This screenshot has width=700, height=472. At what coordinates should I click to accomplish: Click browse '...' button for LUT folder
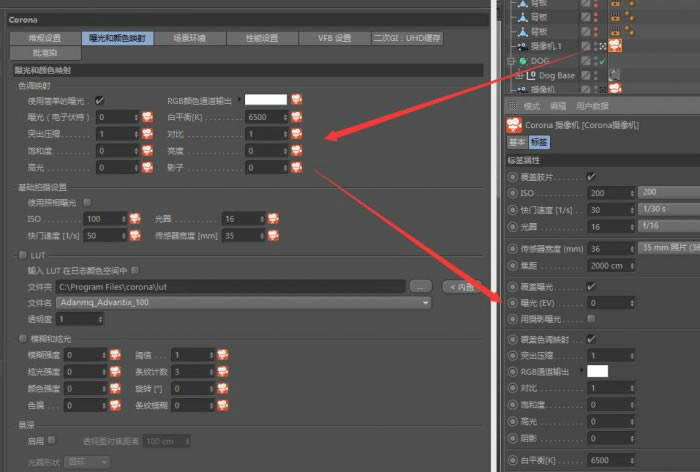pos(421,287)
